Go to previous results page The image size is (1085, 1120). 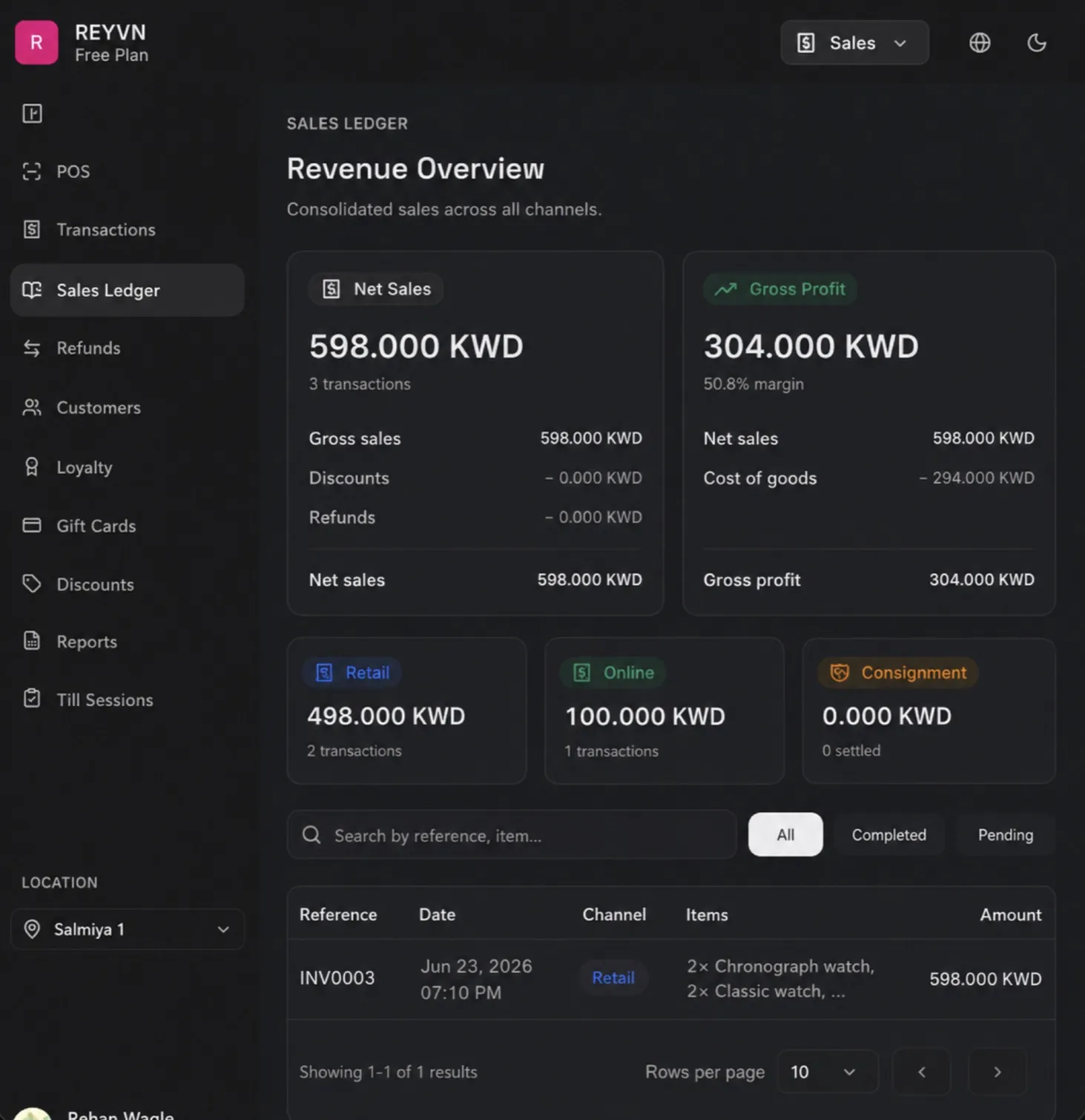(922, 1072)
